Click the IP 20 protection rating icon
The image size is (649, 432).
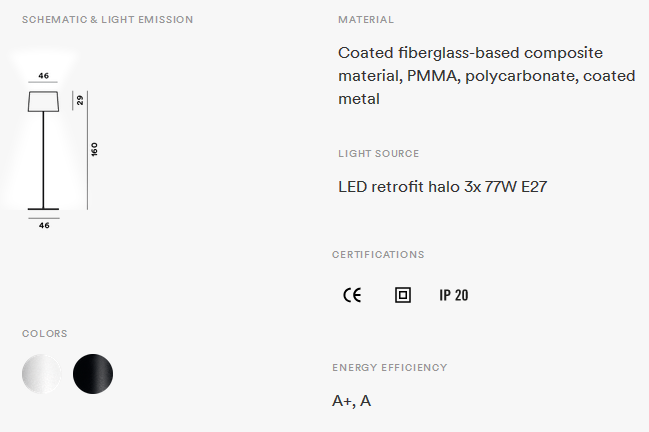[454, 295]
